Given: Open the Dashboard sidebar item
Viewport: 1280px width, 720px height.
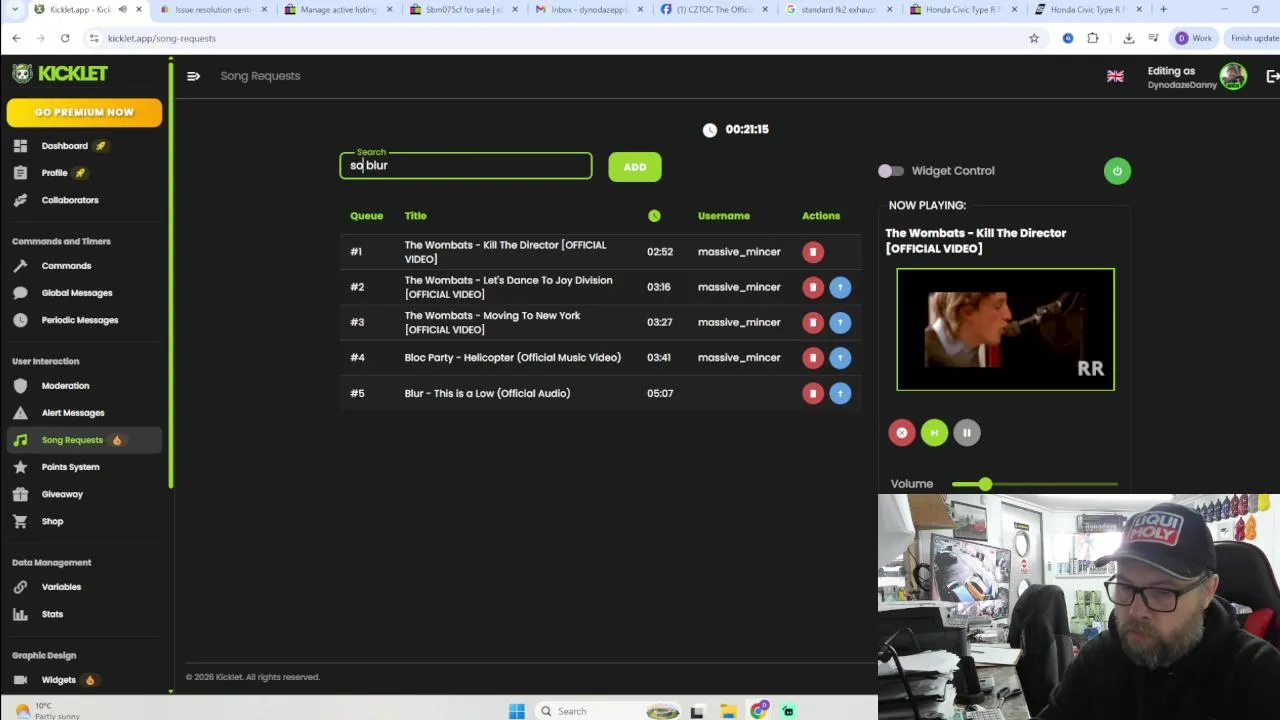Looking at the screenshot, I should coord(64,146).
